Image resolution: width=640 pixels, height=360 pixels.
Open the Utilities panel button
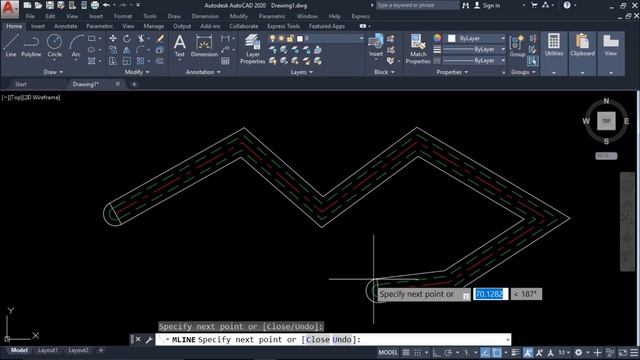[554, 46]
